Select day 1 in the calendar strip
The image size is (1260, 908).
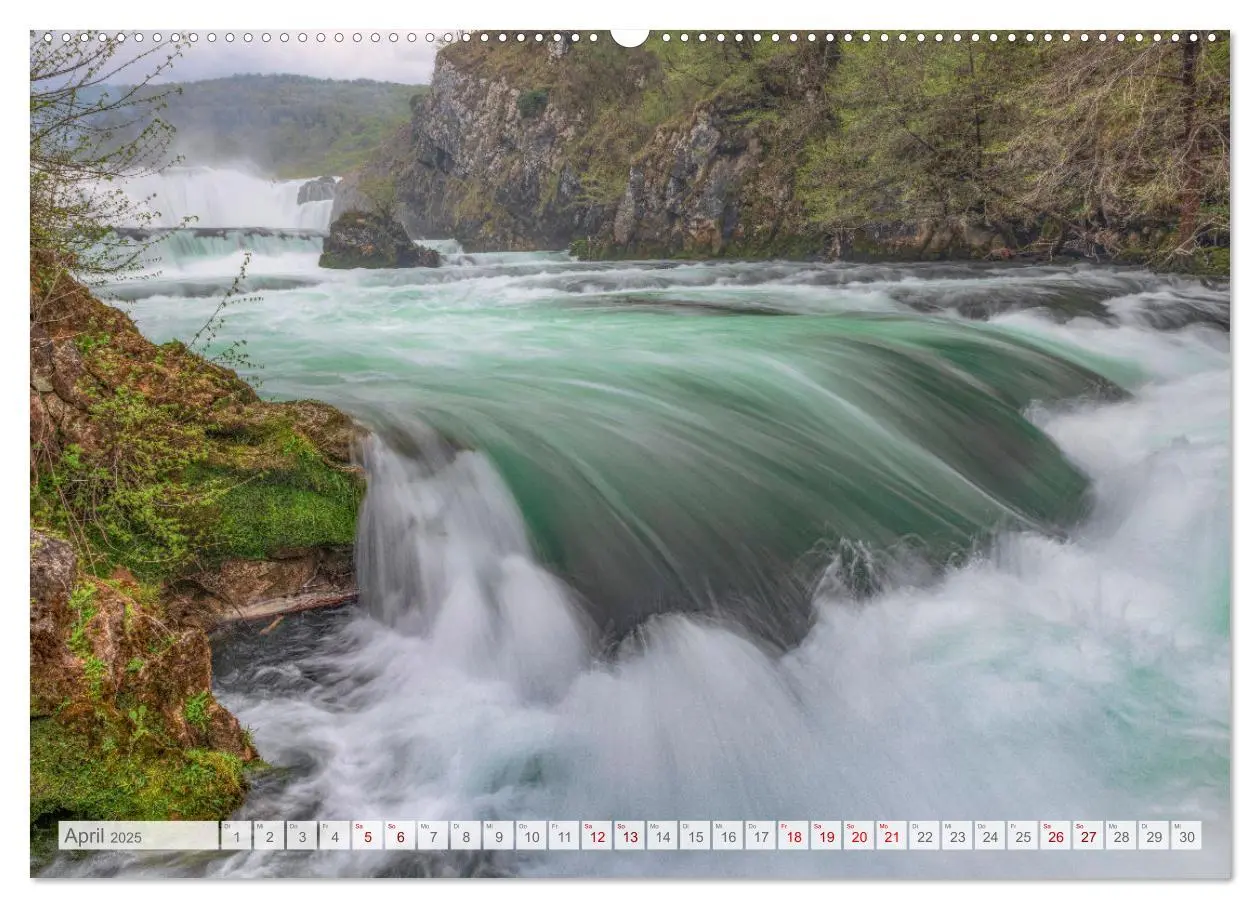pos(236,836)
